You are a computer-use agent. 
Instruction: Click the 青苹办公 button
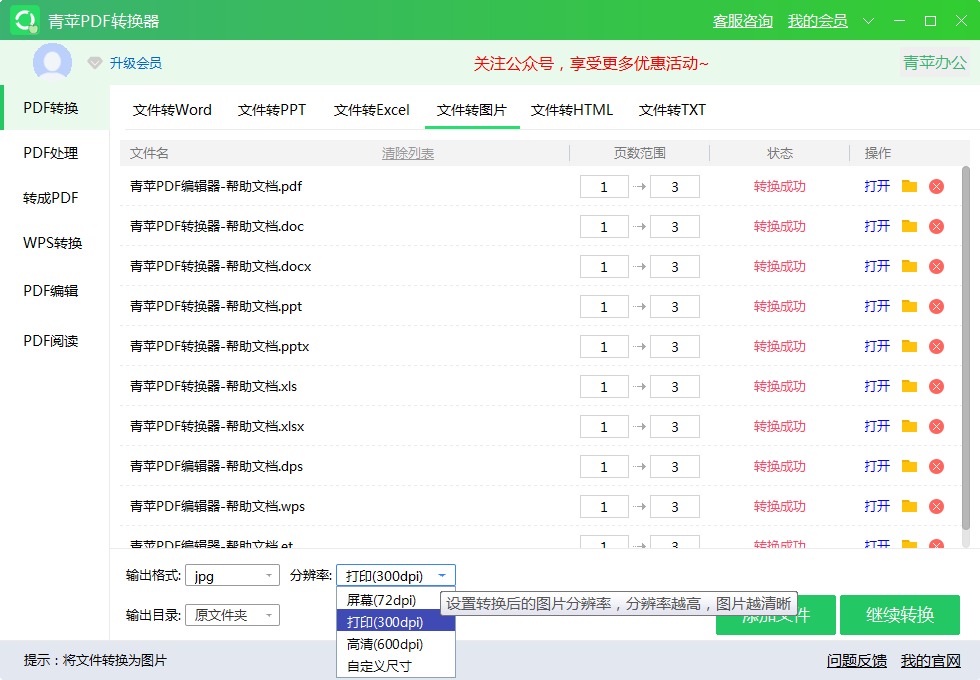coord(935,62)
